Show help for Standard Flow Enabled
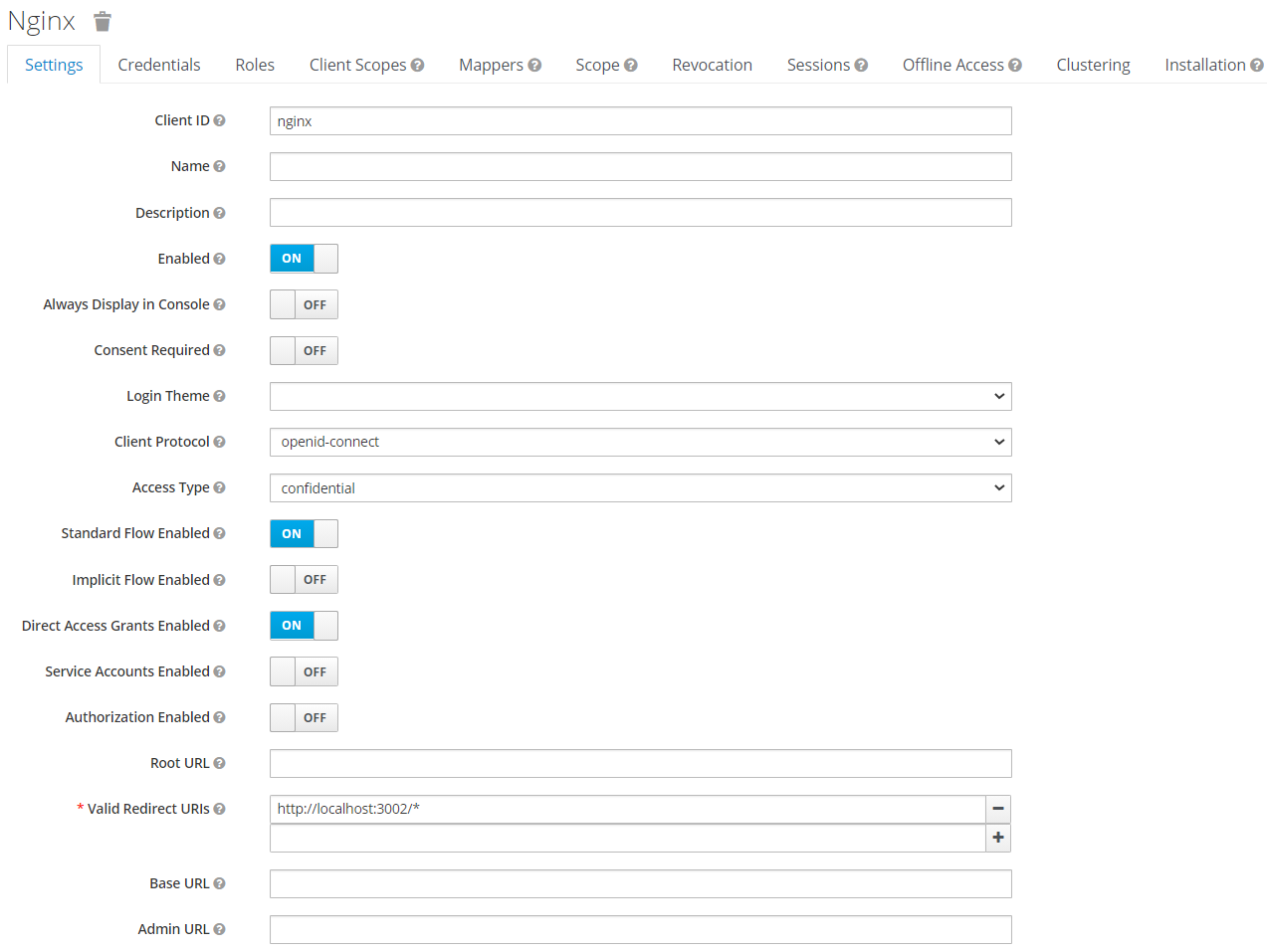1267x952 pixels. pos(219,533)
